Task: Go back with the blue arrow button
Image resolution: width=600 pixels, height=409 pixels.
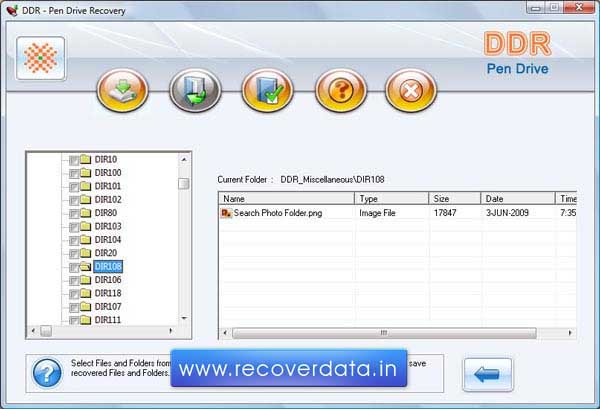Action: 488,375
